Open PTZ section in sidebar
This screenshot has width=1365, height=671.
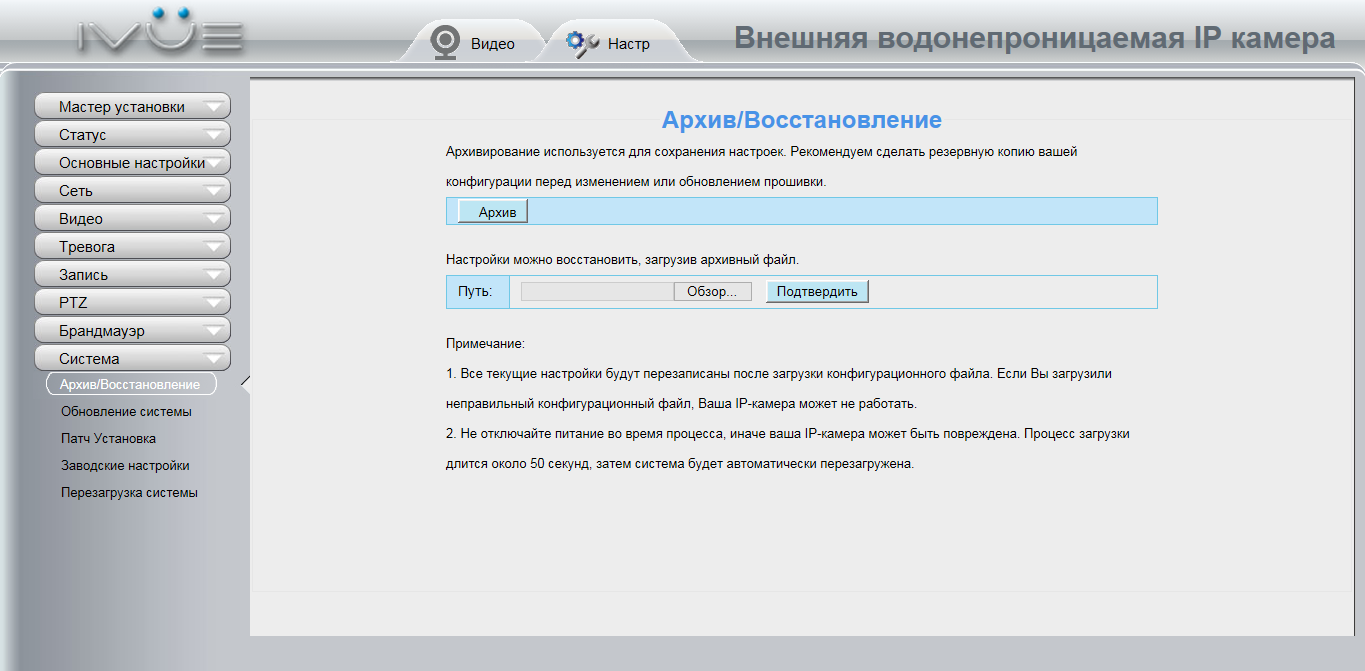click(x=132, y=302)
